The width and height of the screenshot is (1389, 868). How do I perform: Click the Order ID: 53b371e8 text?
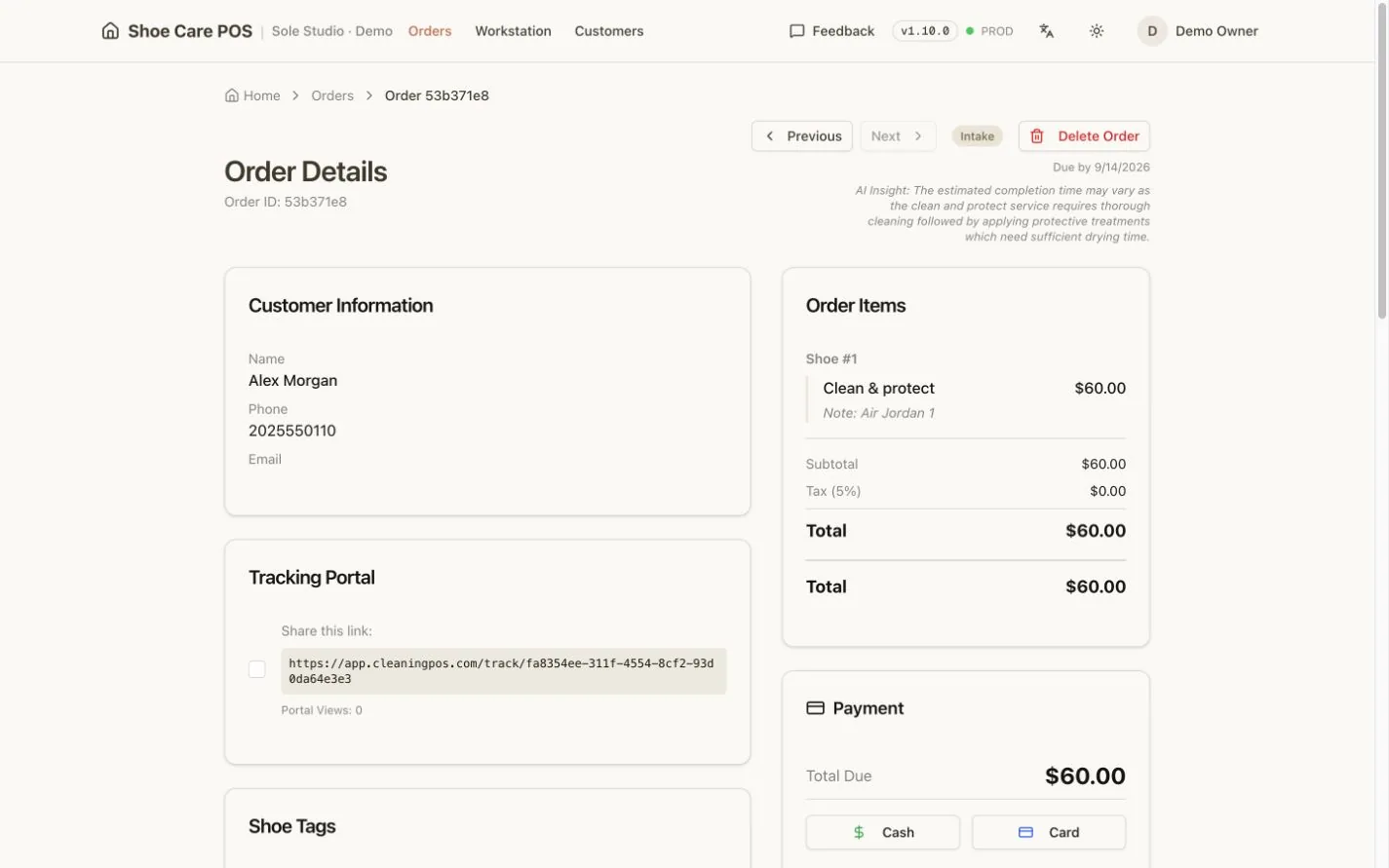point(286,202)
